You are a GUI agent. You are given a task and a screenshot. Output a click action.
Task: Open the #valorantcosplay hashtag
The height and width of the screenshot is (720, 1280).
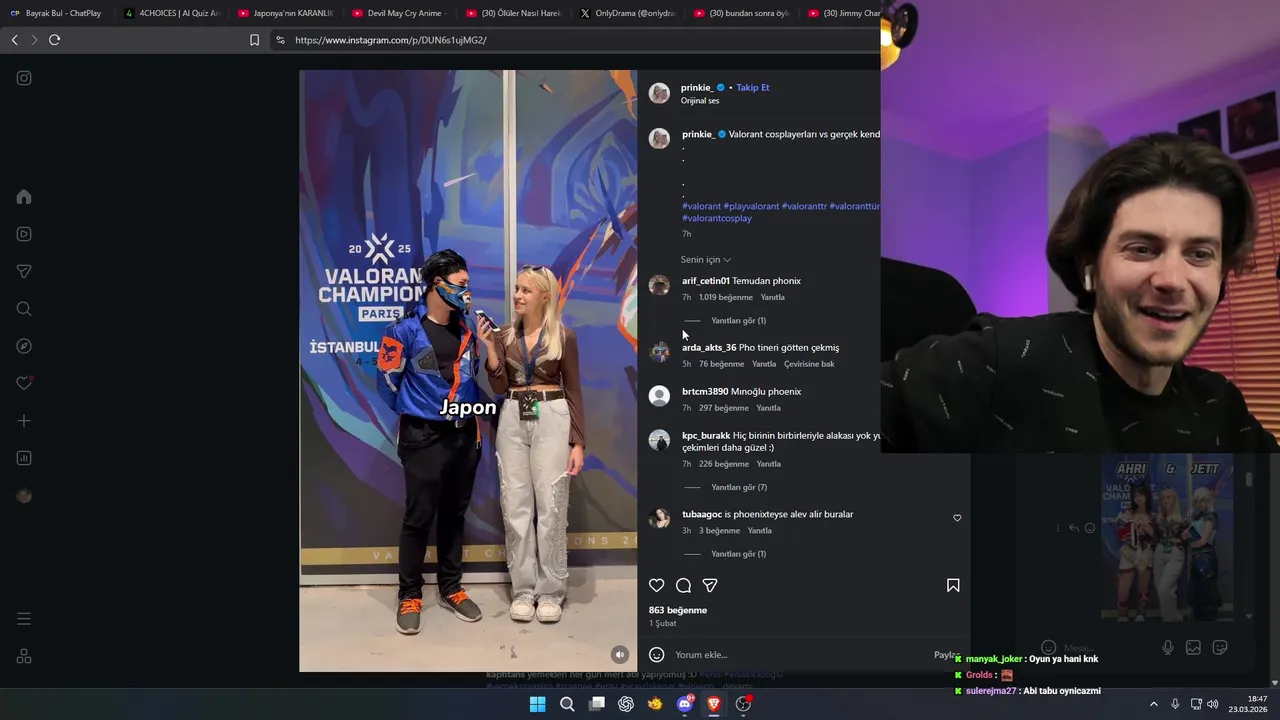pos(717,218)
